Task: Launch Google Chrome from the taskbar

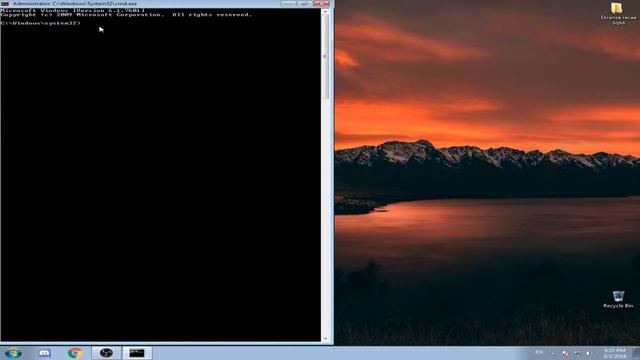Action: pos(76,353)
